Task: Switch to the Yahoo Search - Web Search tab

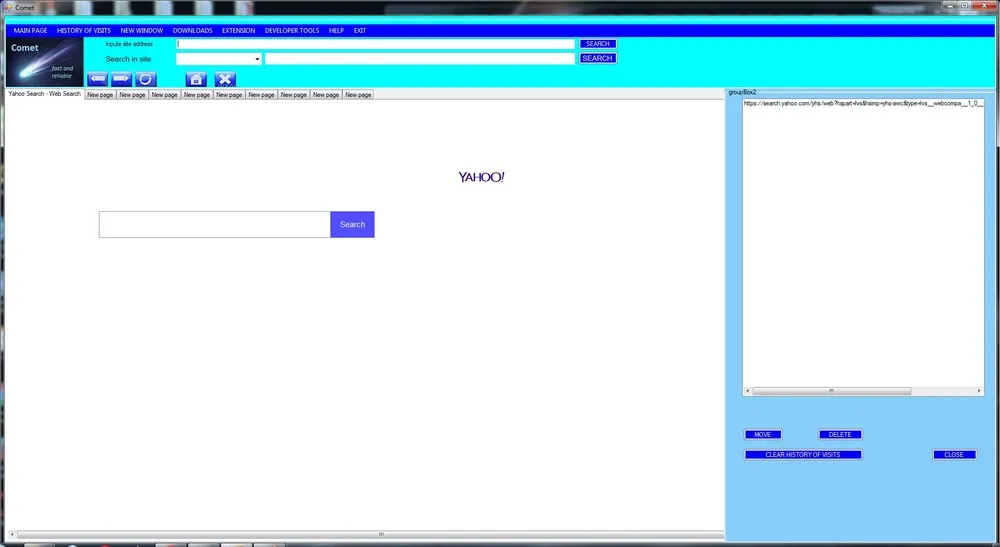Action: click(x=44, y=94)
